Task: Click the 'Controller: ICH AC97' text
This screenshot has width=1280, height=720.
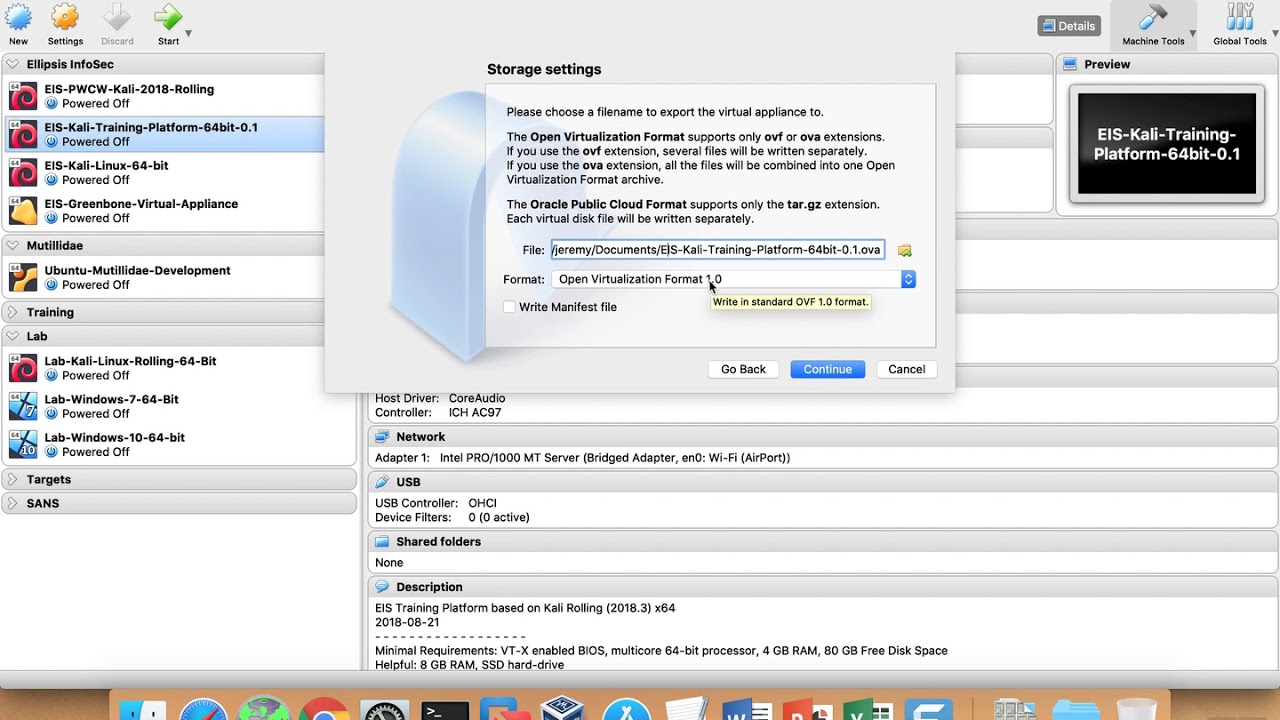Action: (x=438, y=412)
